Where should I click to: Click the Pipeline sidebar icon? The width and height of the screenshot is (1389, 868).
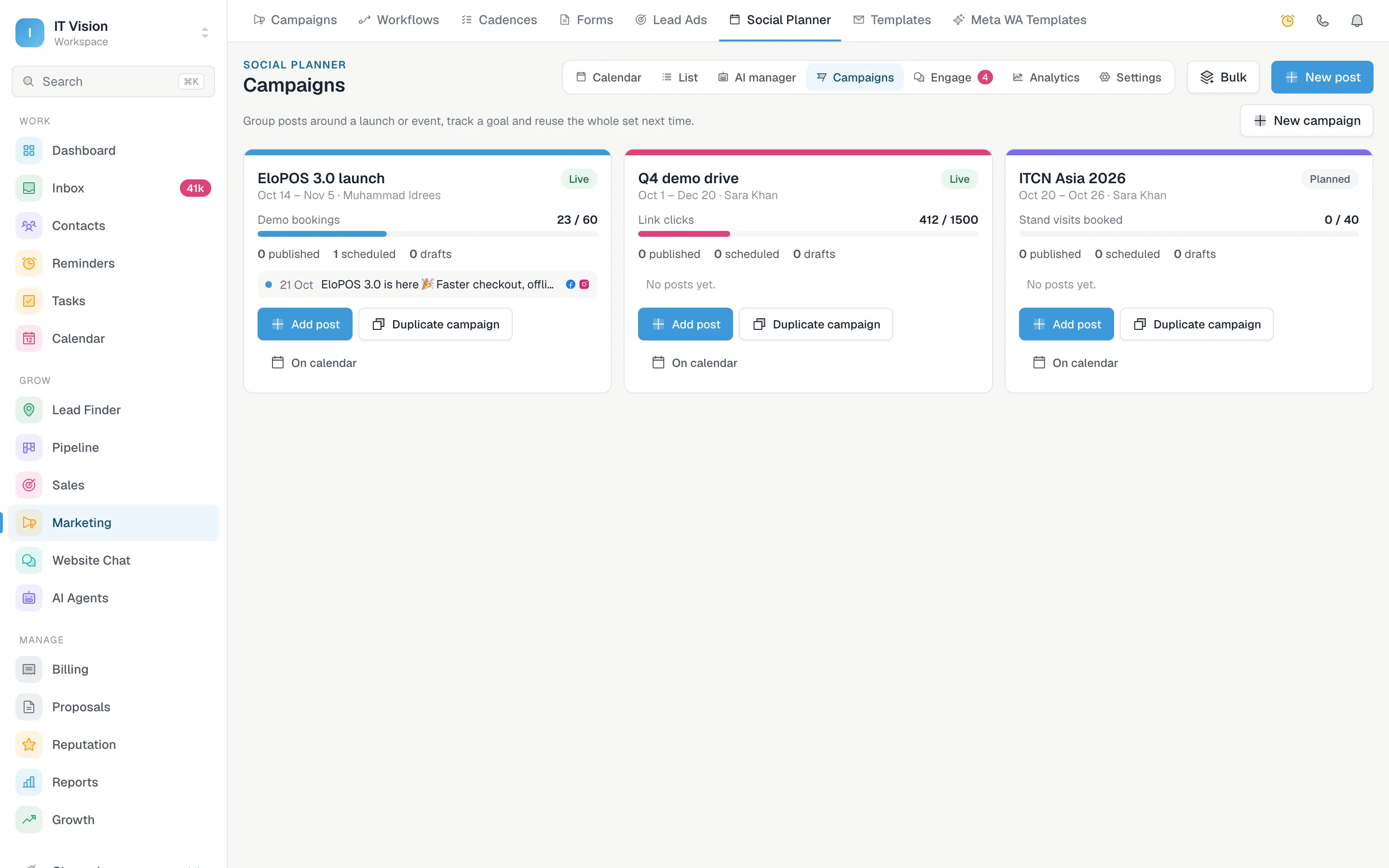click(x=29, y=448)
